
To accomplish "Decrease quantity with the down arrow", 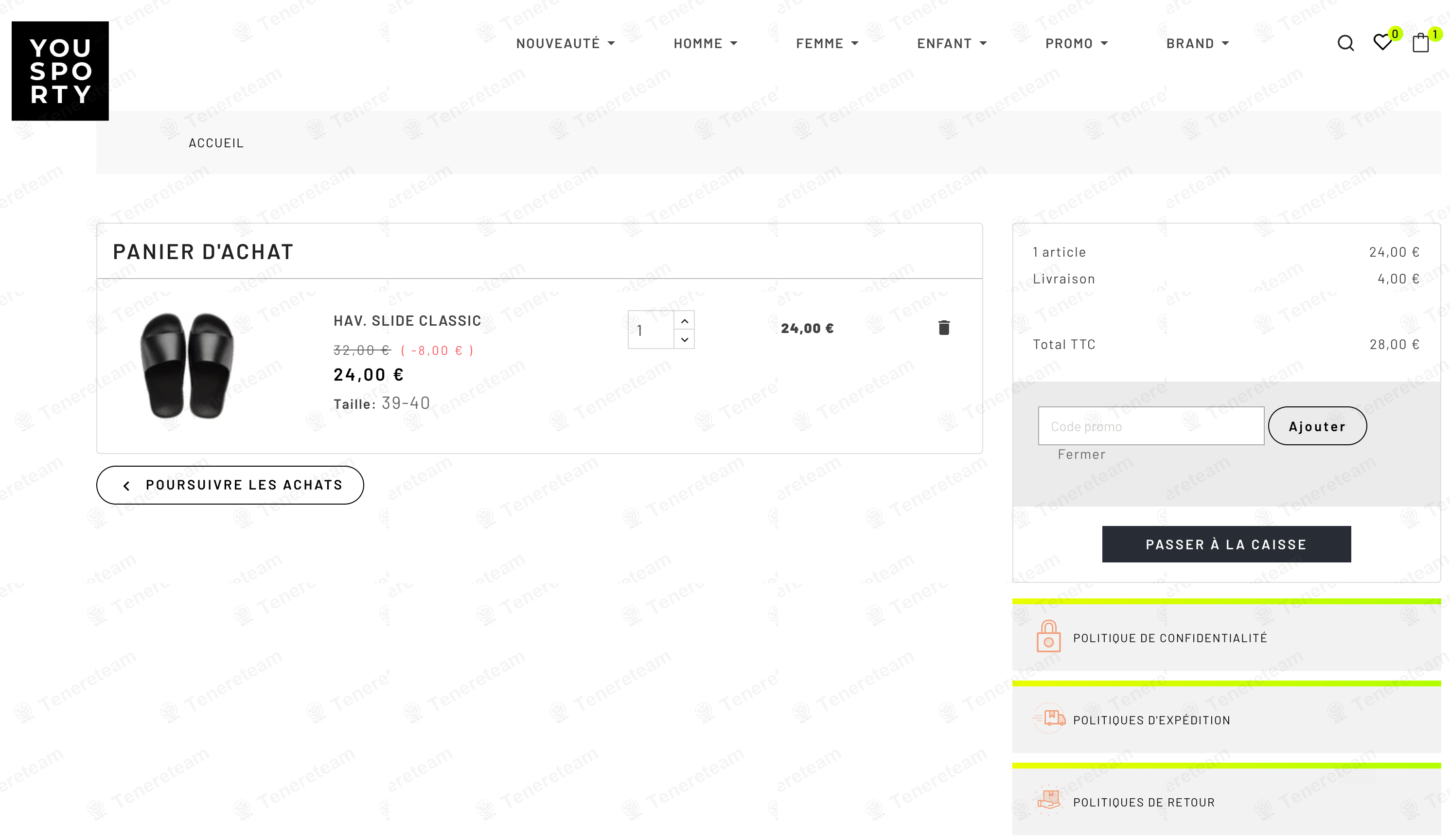I will (684, 339).
